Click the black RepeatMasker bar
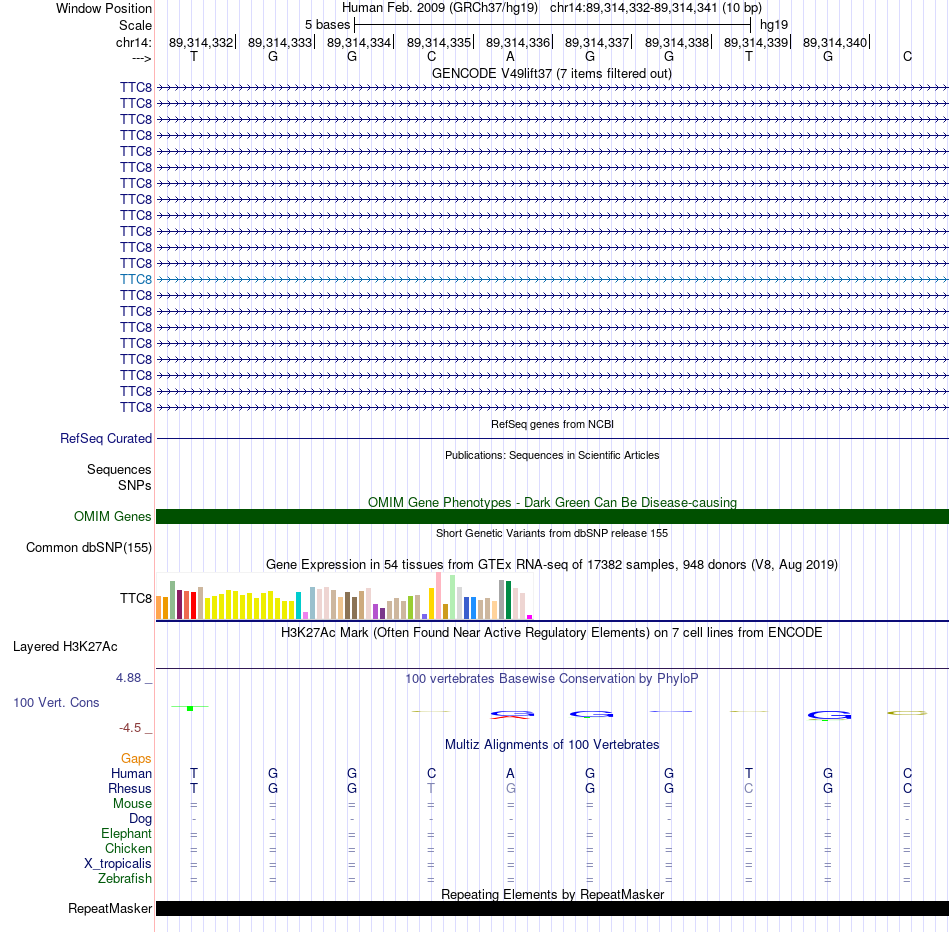This screenshot has width=950, height=932. click(x=552, y=908)
